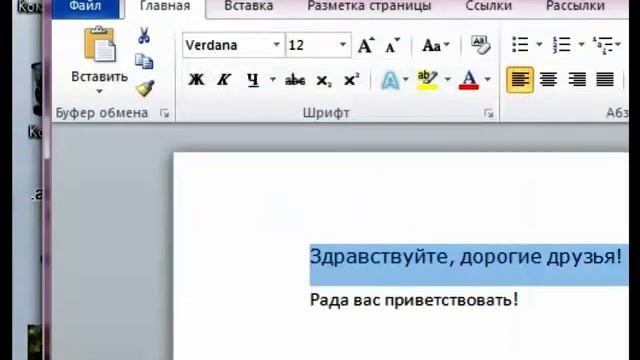Select align left paragraph button

point(520,80)
